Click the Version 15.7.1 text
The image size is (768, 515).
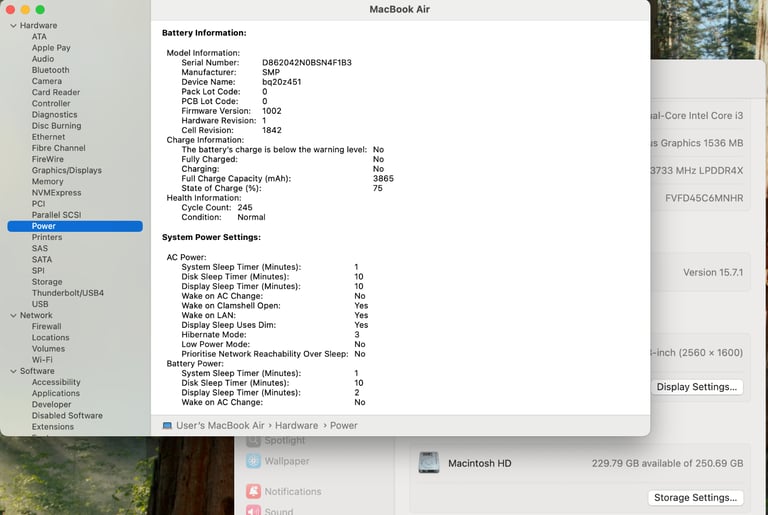713,272
